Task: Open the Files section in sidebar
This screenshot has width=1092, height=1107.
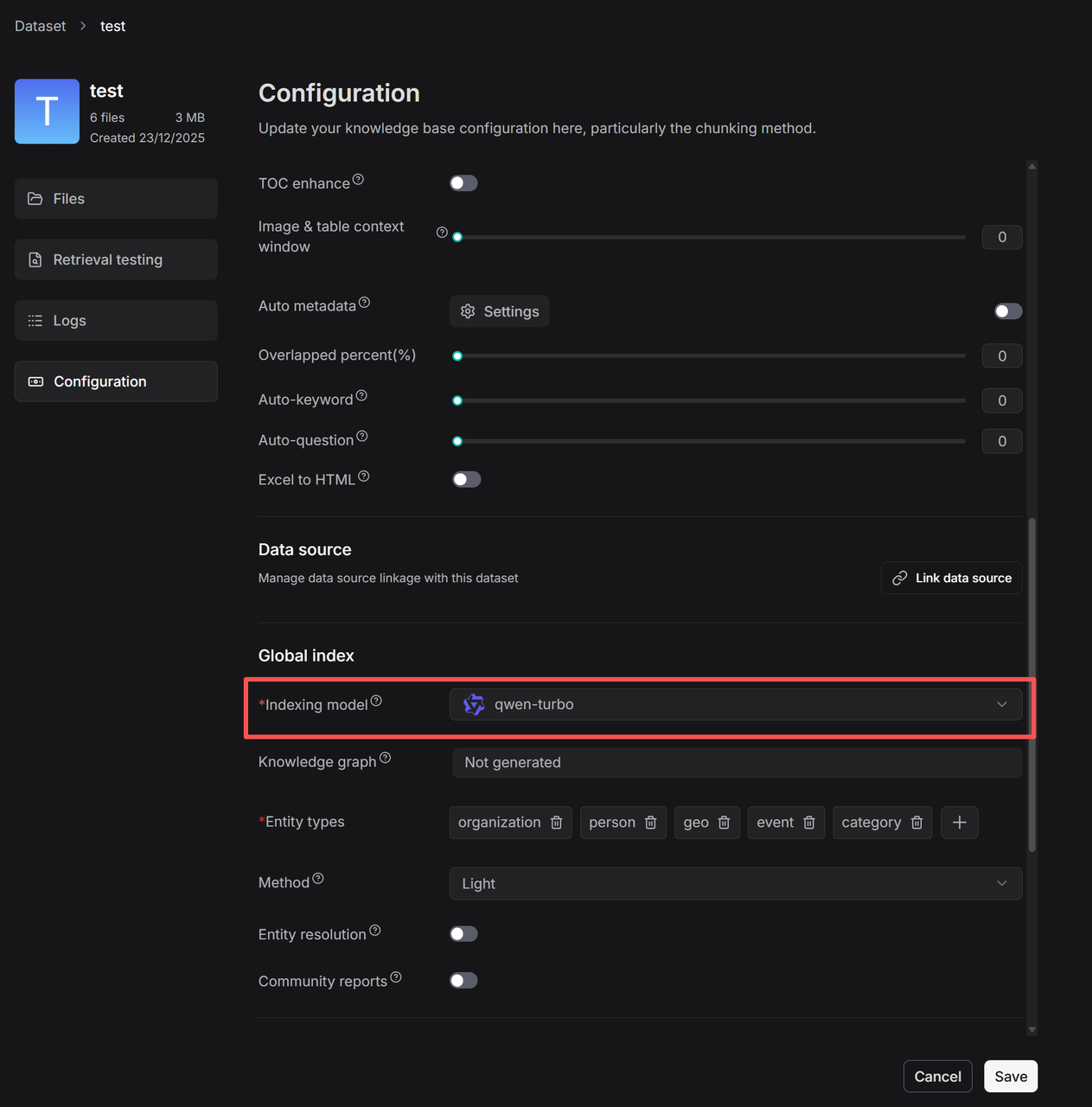Action: tap(116, 199)
